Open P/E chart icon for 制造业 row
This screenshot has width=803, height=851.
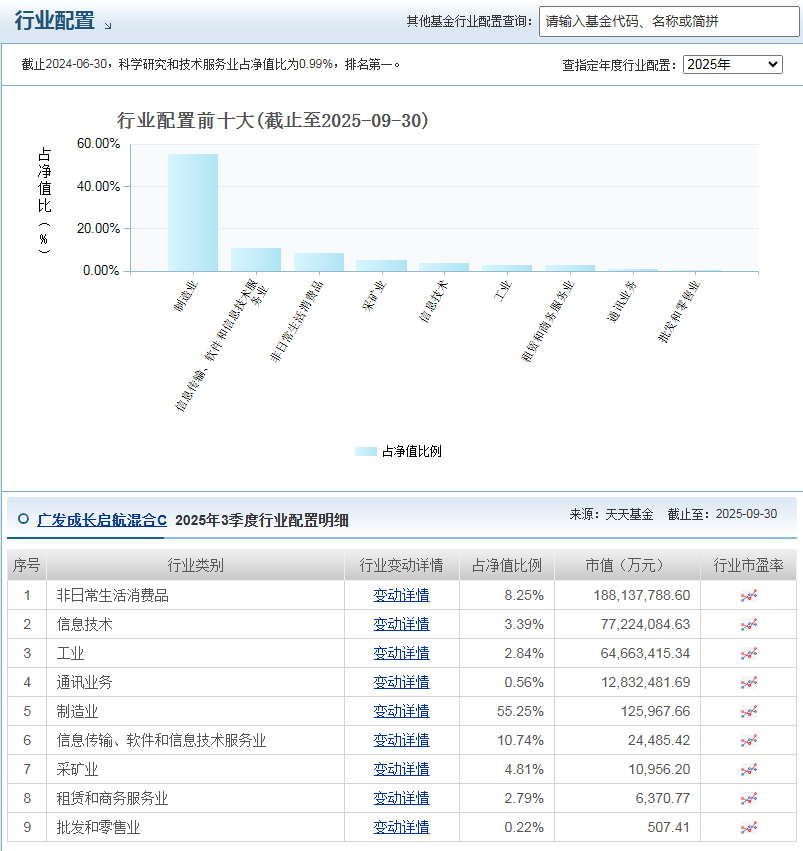click(x=748, y=712)
